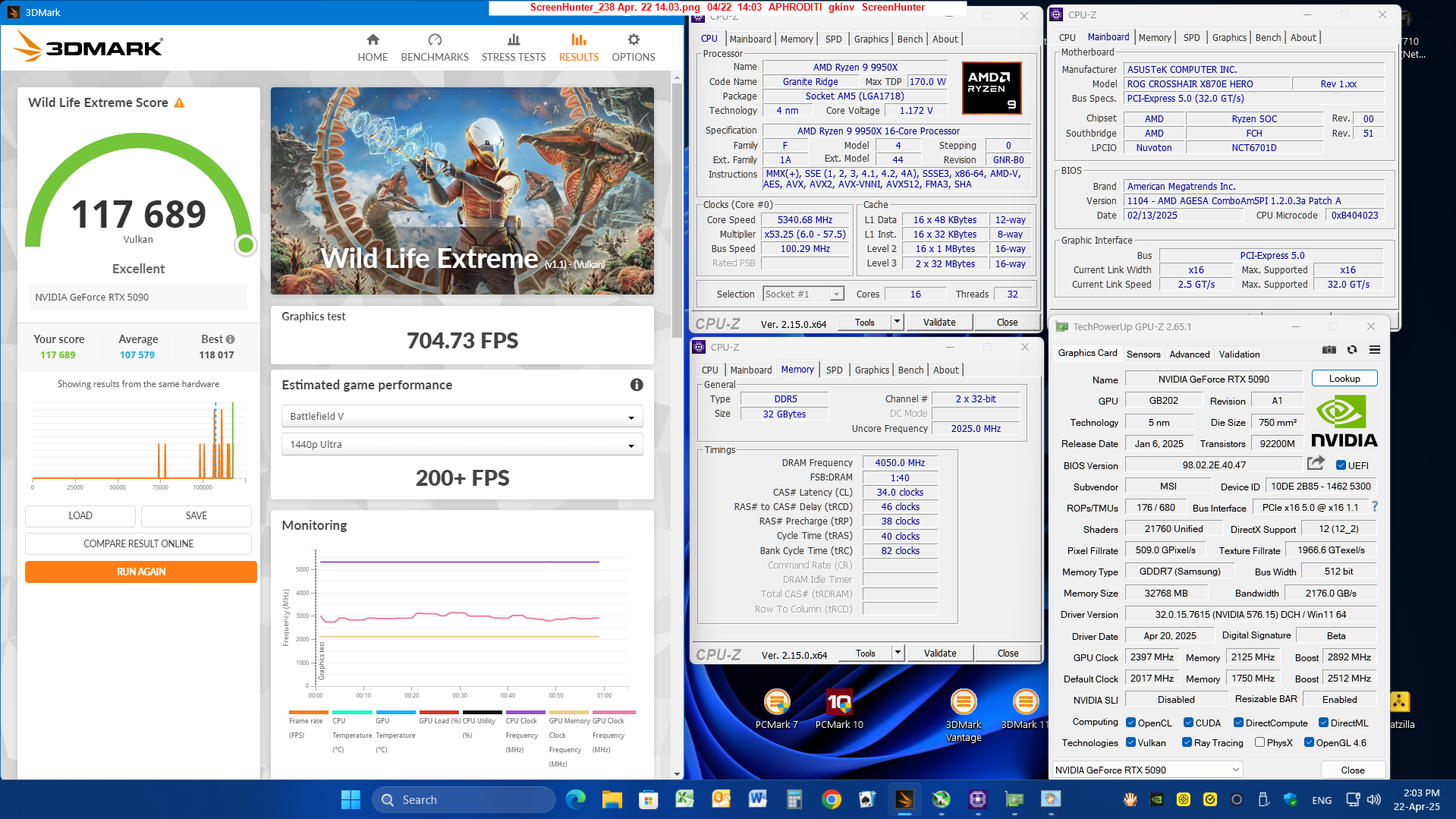Toggle the Vulkan checkbox
1456x819 pixels.
point(1131,742)
